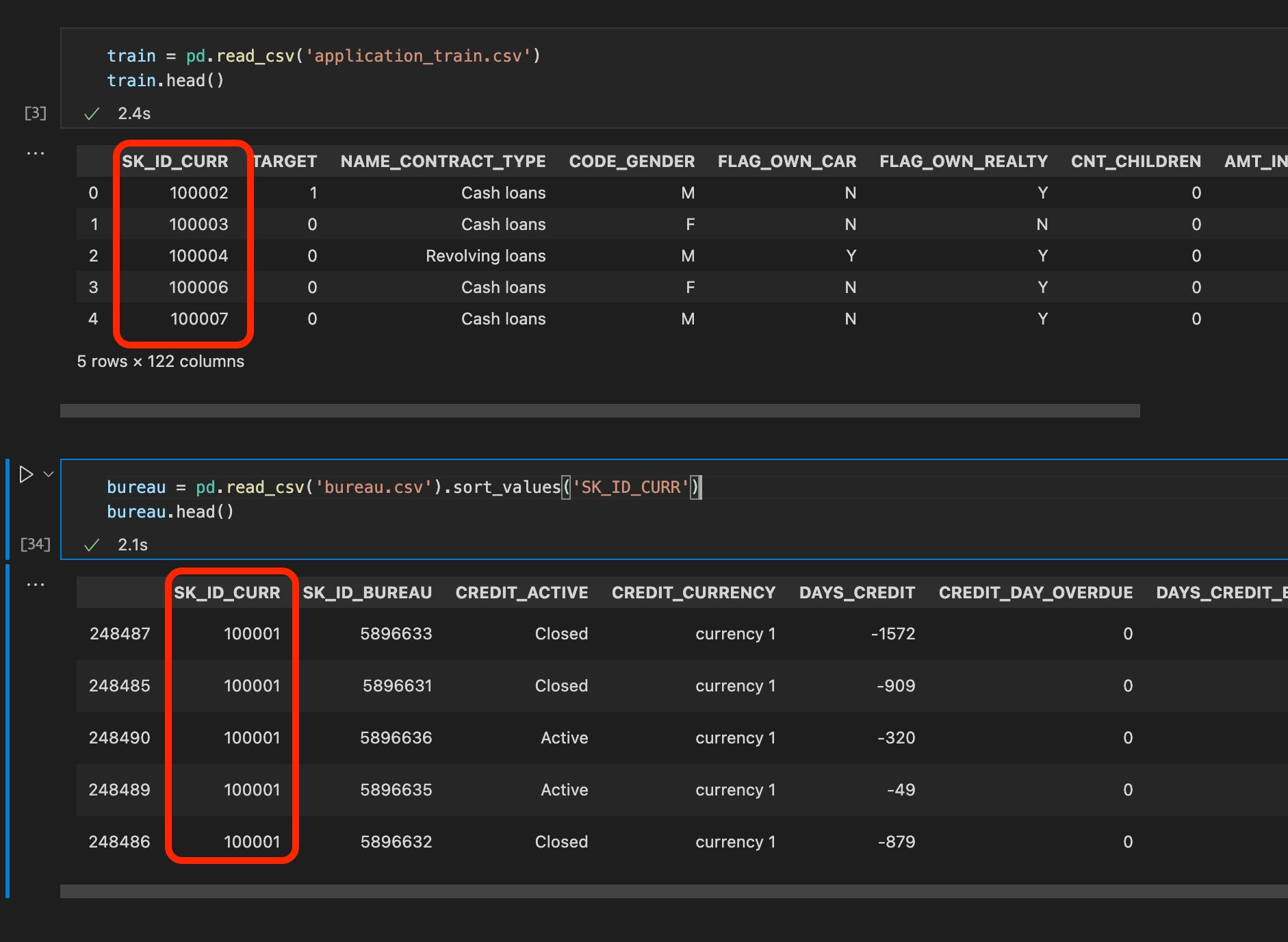Click success checkmark next to 2.4s
The image size is (1288, 942).
92,114
